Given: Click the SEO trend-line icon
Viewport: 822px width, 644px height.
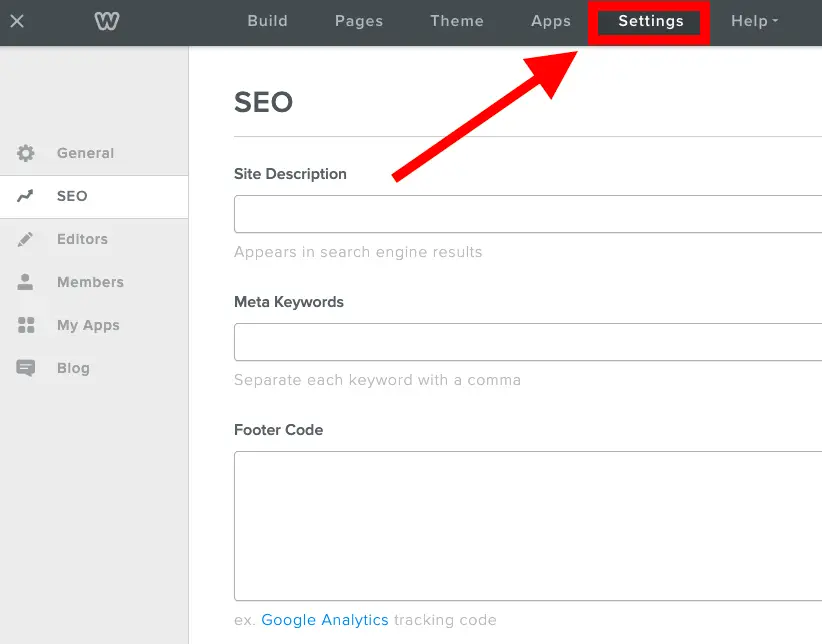Looking at the screenshot, I should [26, 196].
